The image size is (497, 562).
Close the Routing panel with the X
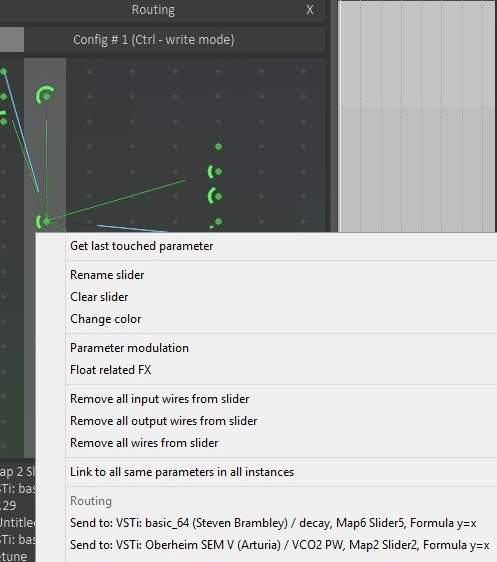click(x=310, y=10)
